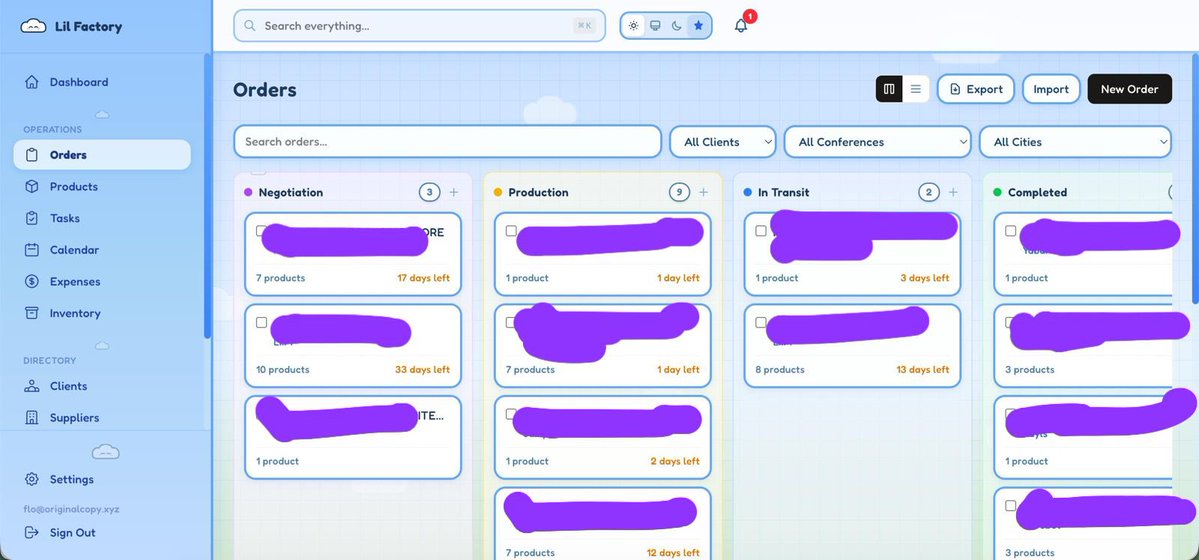The height and width of the screenshot is (560, 1199).
Task: Click the sidebar vertical scrollbar
Action: point(206,195)
